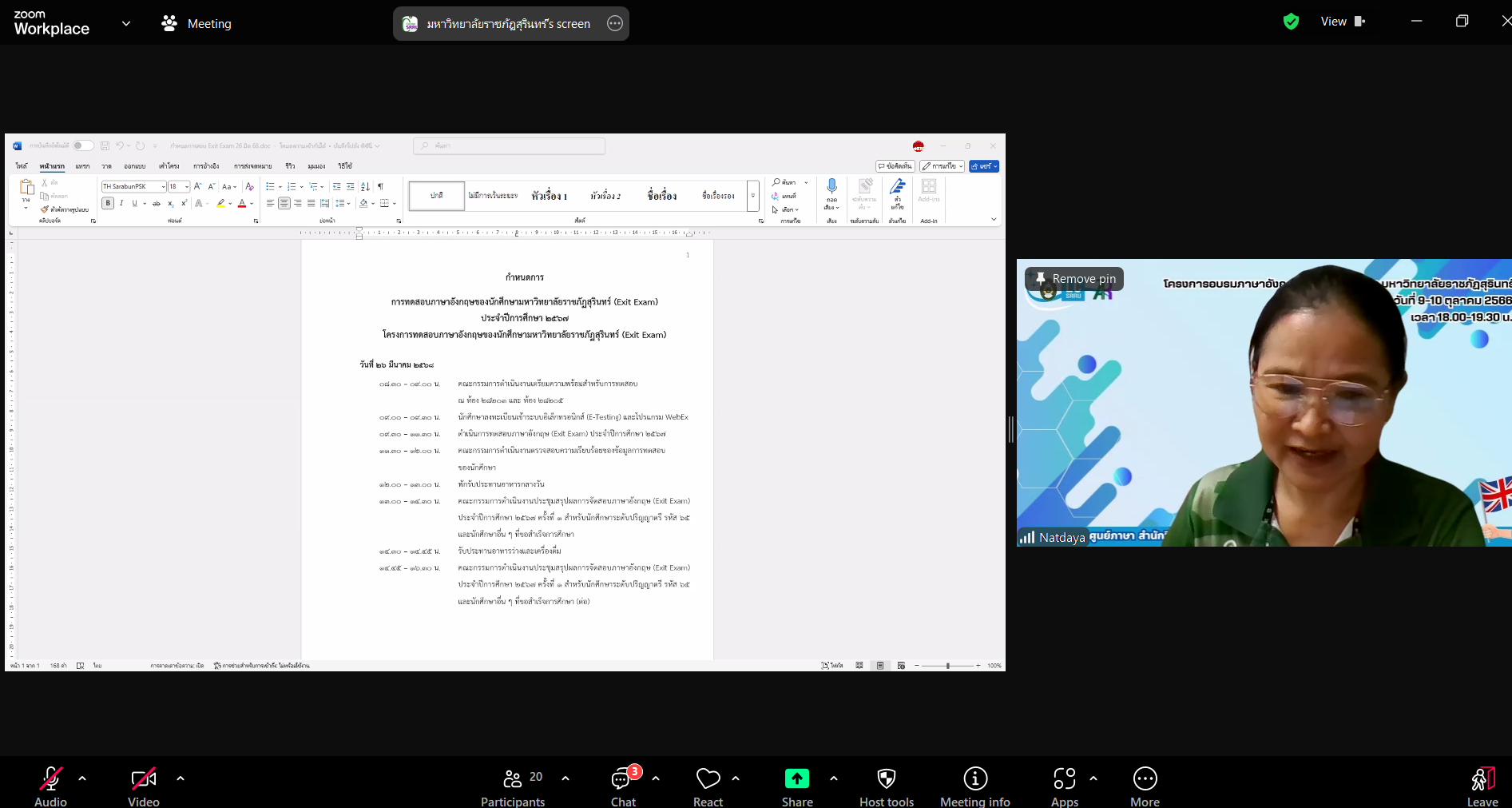Click the green encryption shield icon
Screen dimensions: 1512x808
(x=1291, y=22)
